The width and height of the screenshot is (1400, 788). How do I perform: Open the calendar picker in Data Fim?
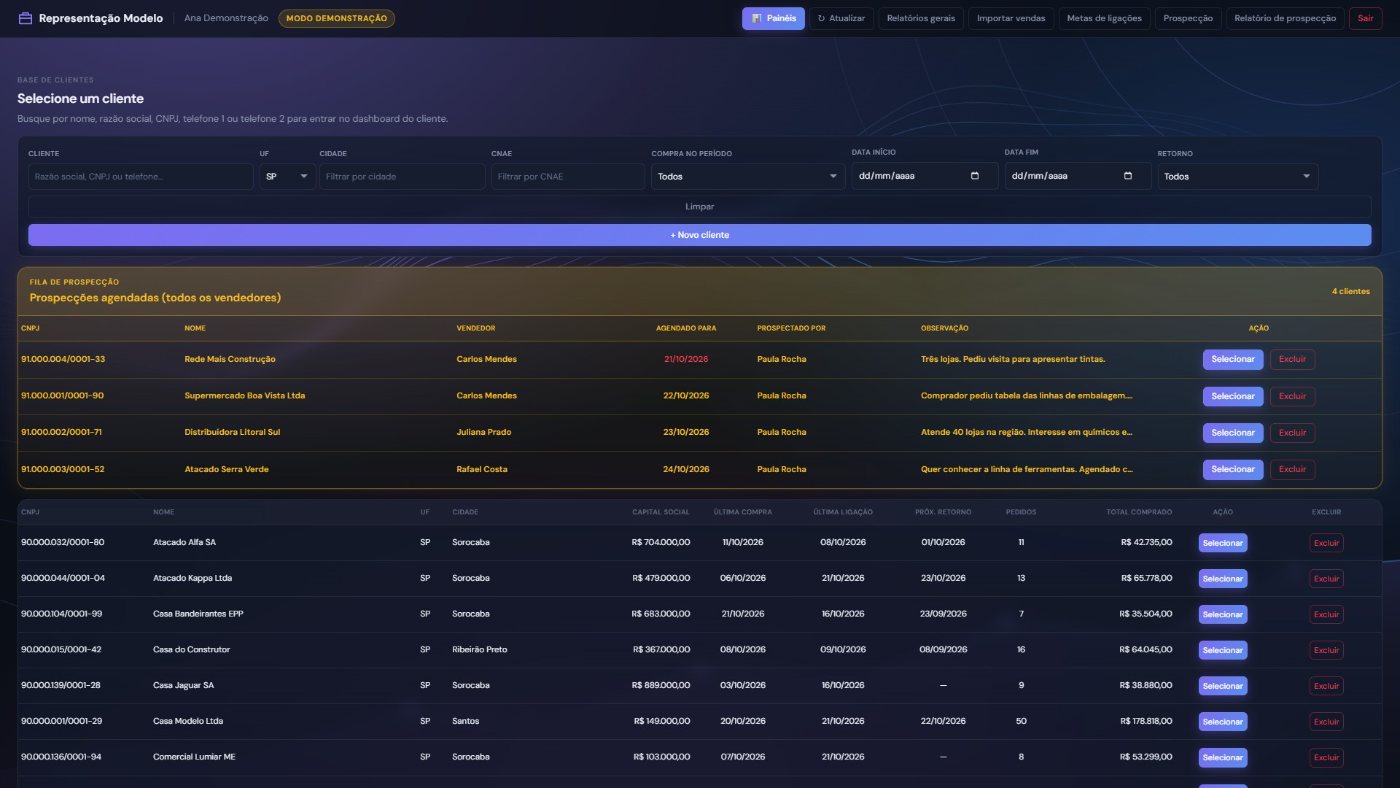(x=1128, y=176)
